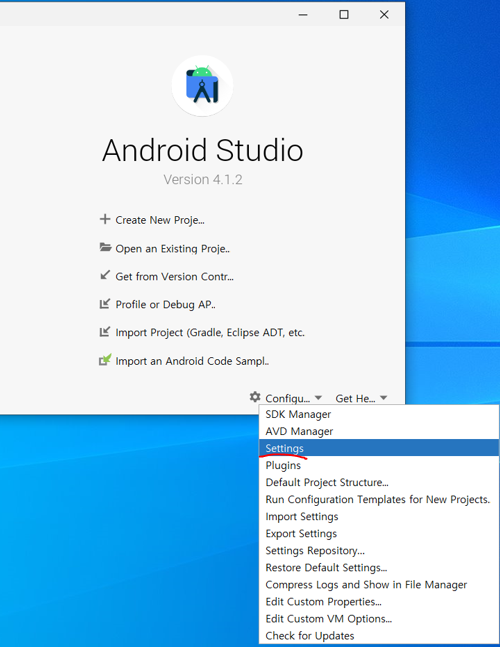
Task: Click the arrow icon beside Get from Version Control
Action: pyautogui.click(x=105, y=275)
